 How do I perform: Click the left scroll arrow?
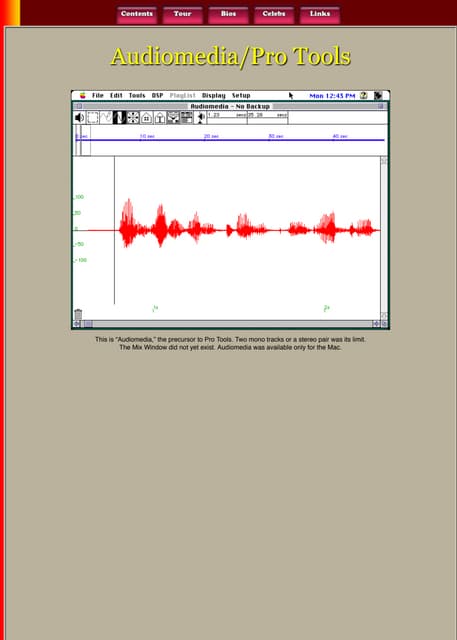point(77,324)
